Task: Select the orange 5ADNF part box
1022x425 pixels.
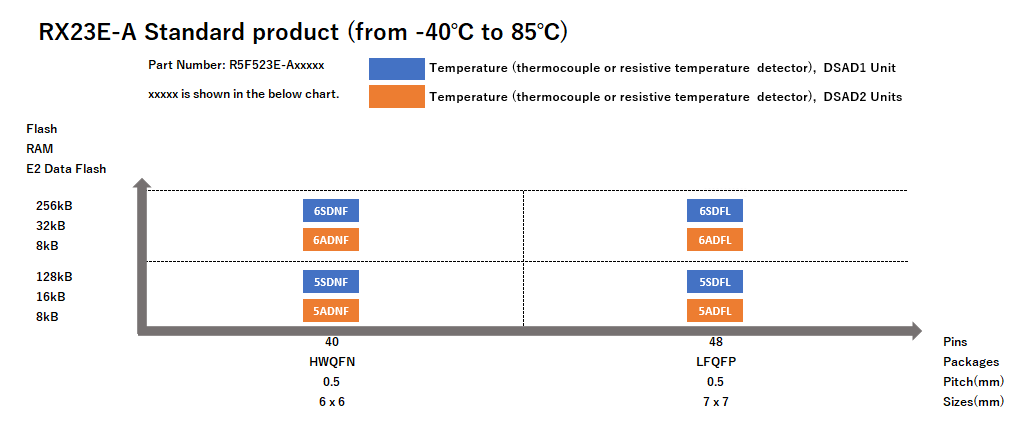Action: pos(331,311)
